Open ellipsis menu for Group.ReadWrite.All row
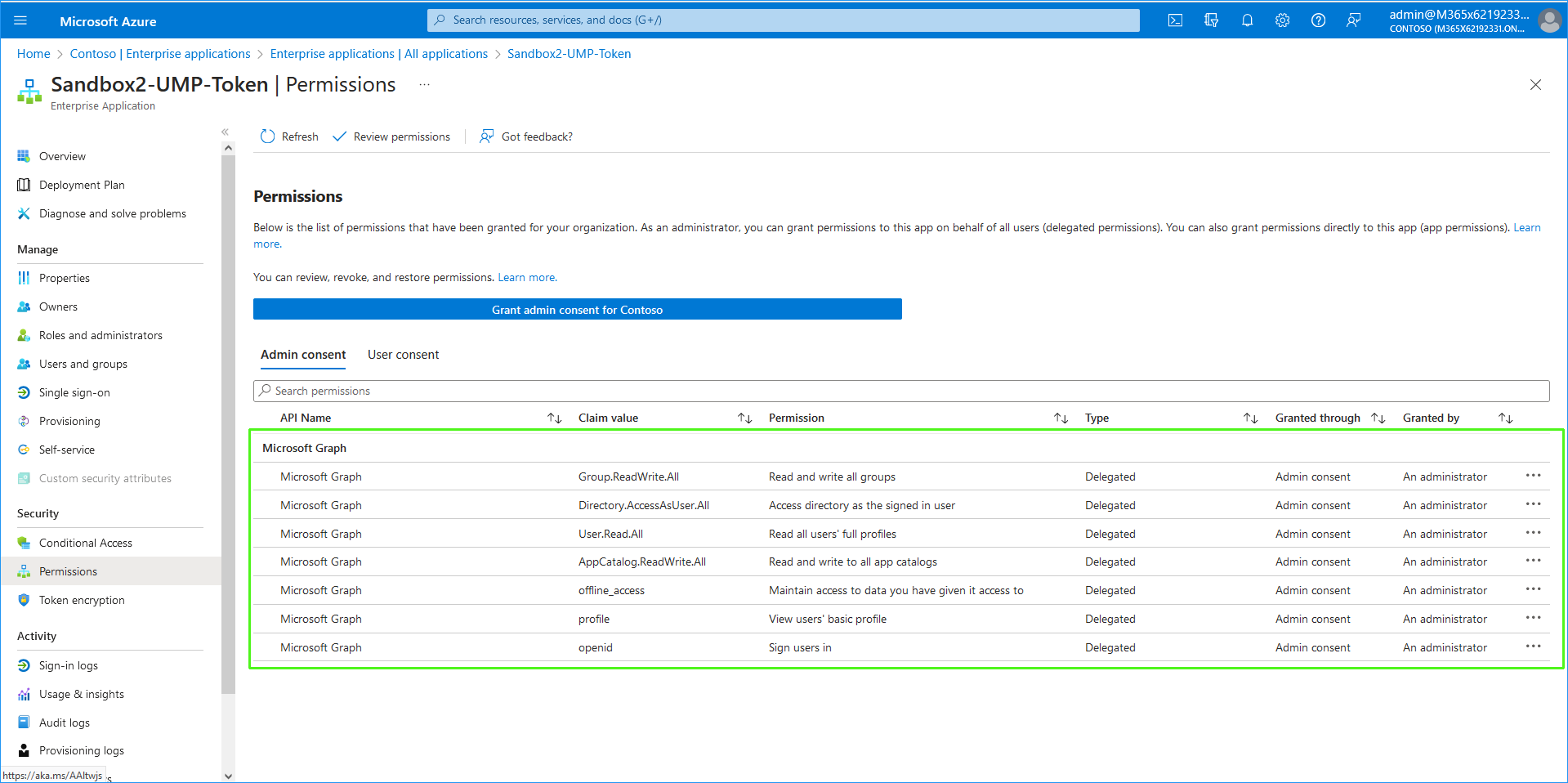The width and height of the screenshot is (1568, 783). pyautogui.click(x=1533, y=476)
